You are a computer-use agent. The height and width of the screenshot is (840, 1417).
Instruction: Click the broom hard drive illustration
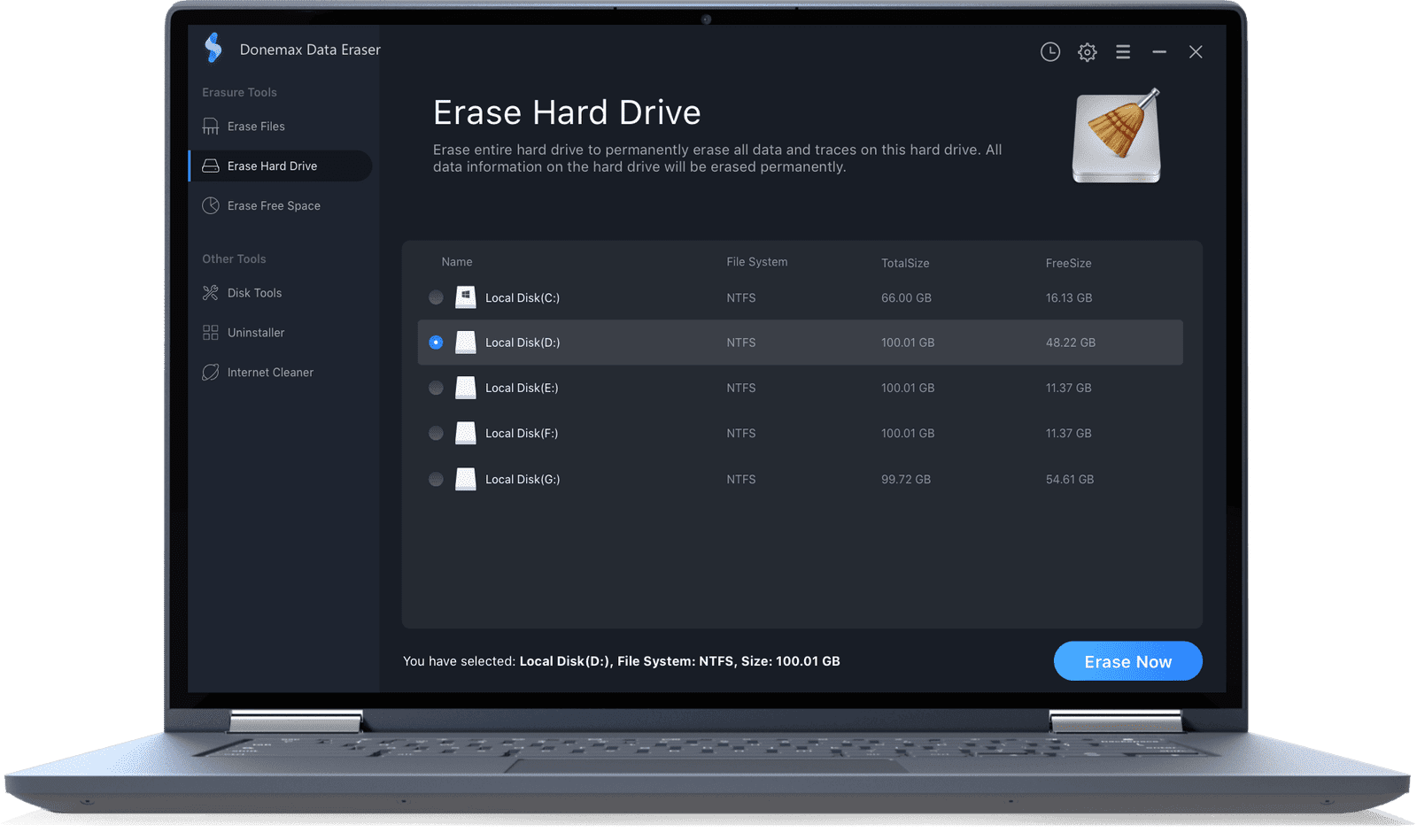pyautogui.click(x=1117, y=135)
